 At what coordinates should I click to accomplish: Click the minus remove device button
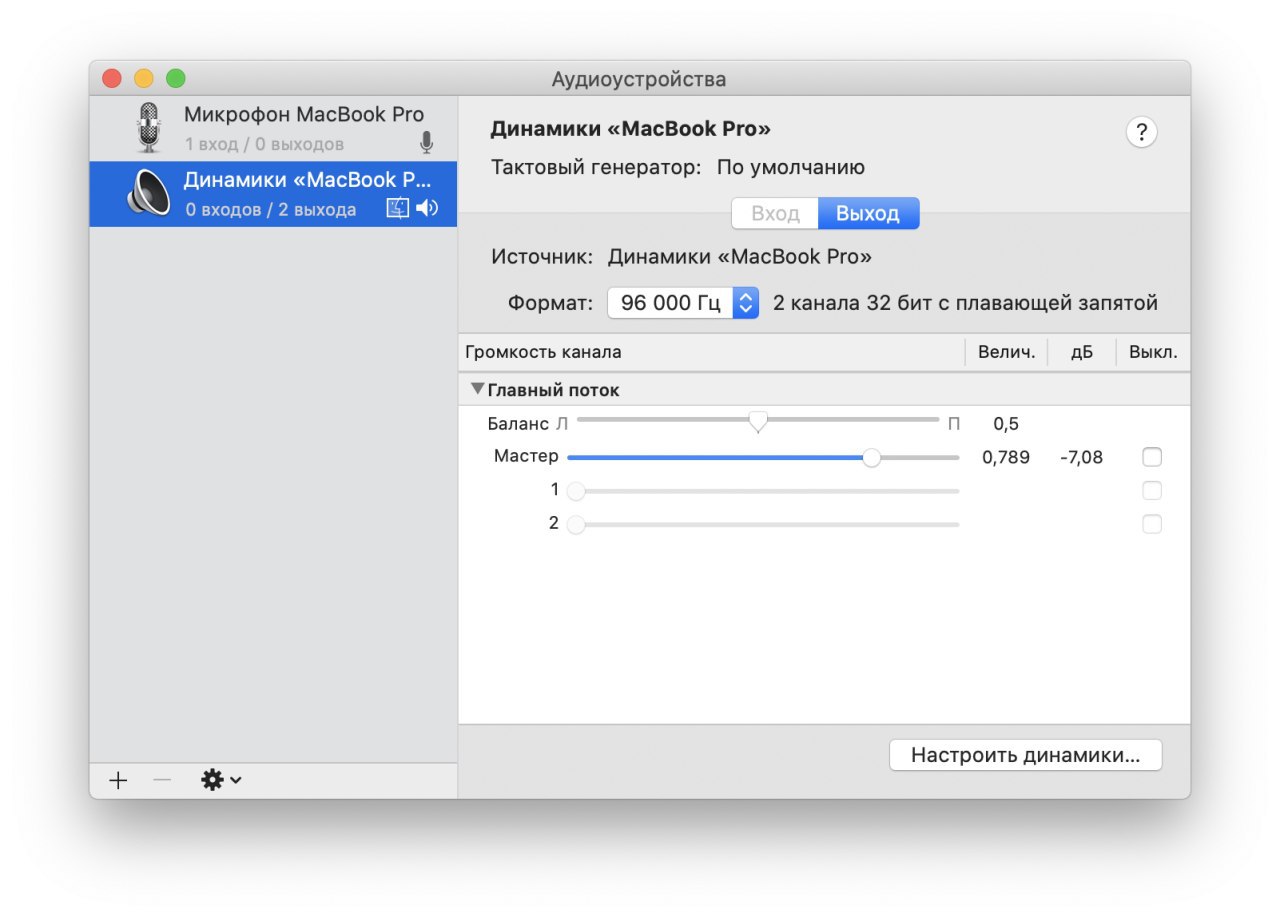coord(162,781)
